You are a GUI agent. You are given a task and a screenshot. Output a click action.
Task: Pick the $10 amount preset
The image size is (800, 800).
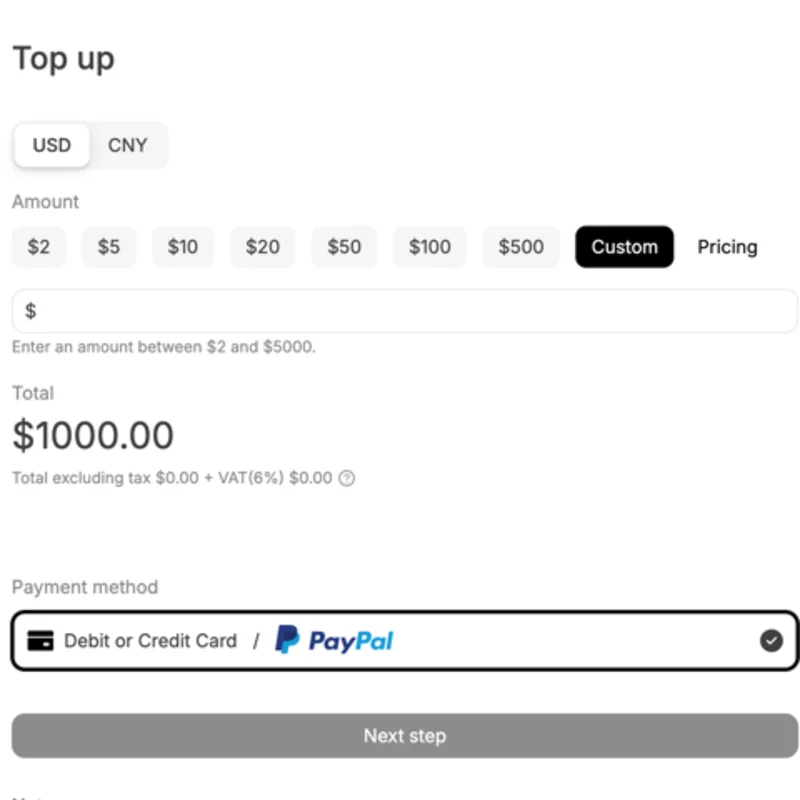[183, 247]
